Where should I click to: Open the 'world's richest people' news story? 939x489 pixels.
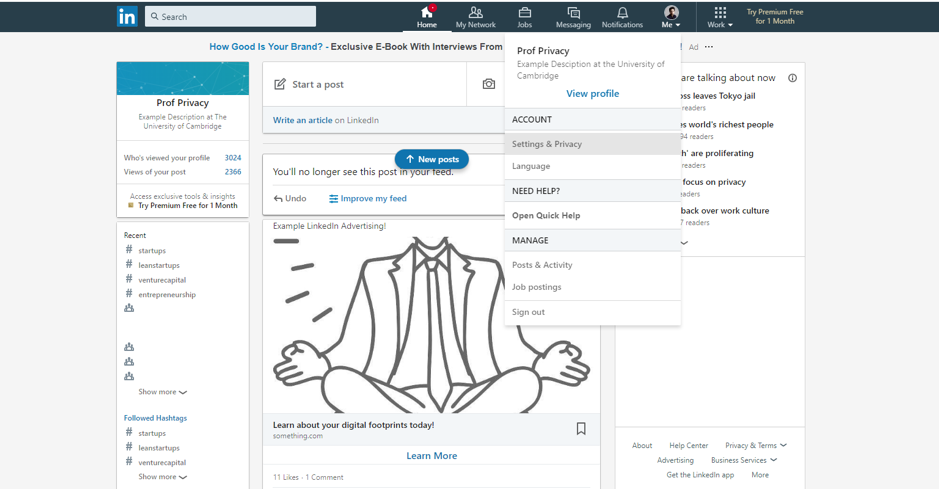tap(726, 124)
